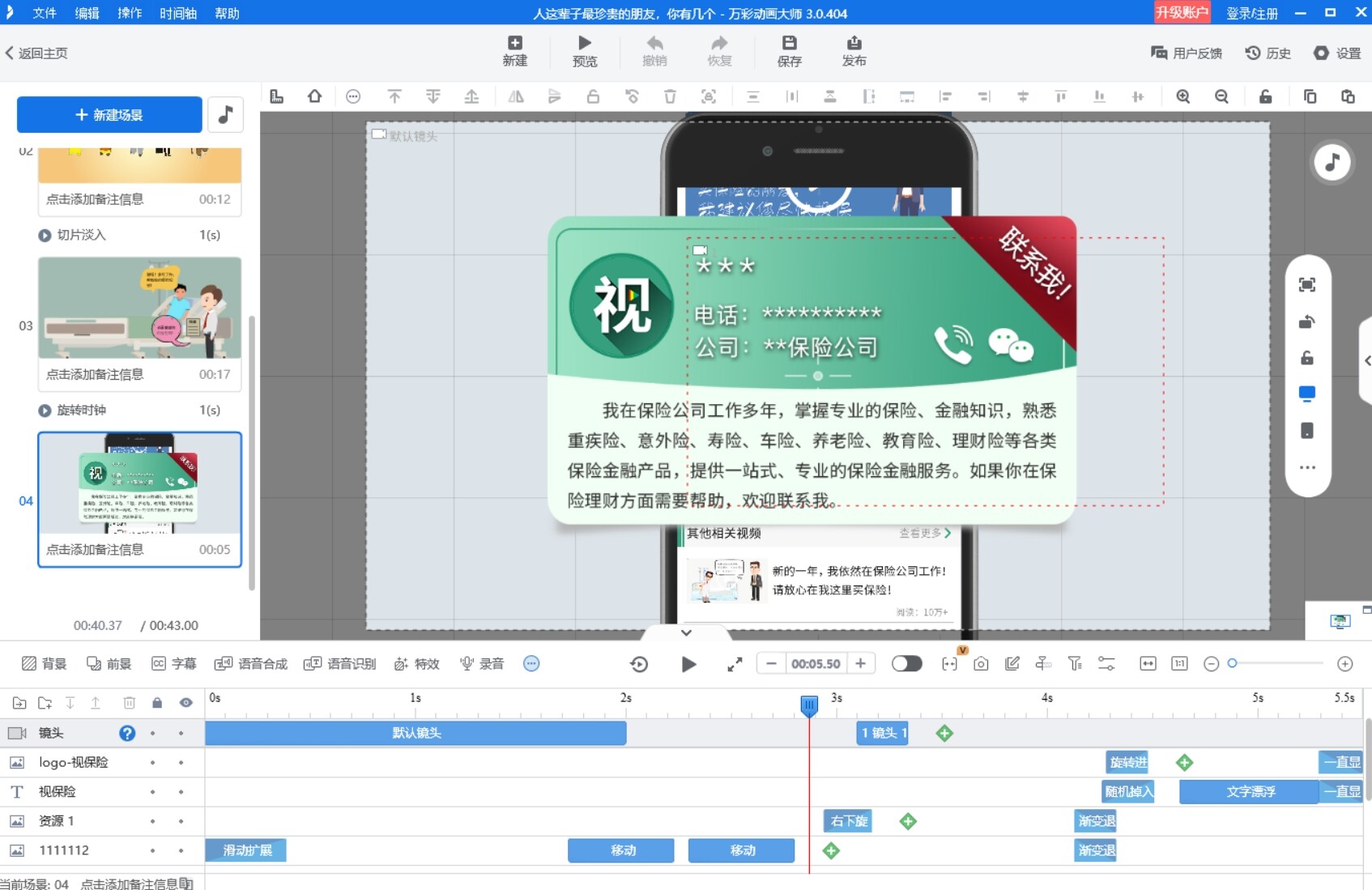Open 语音合成 speech synthesis

click(251, 664)
